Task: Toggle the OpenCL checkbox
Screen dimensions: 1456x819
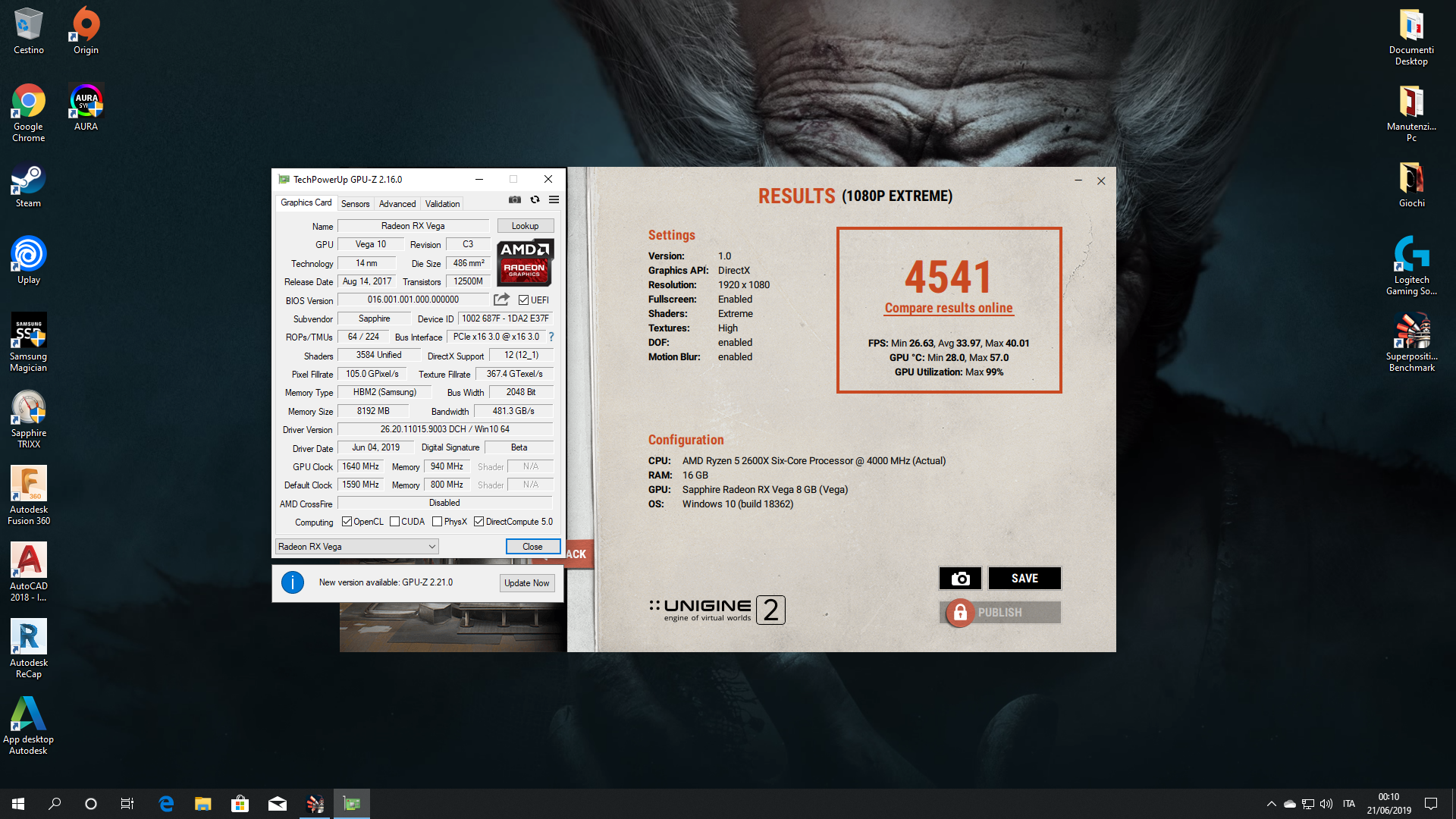Action: 347,522
